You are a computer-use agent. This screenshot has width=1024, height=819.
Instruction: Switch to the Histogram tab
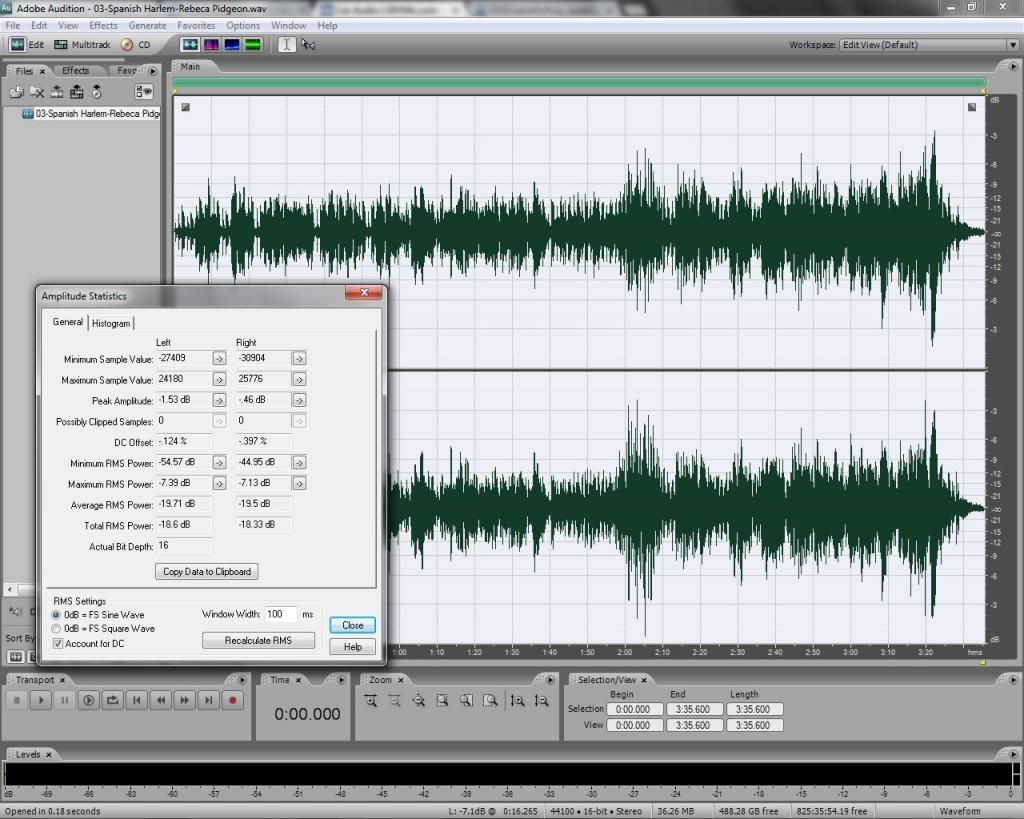click(111, 323)
